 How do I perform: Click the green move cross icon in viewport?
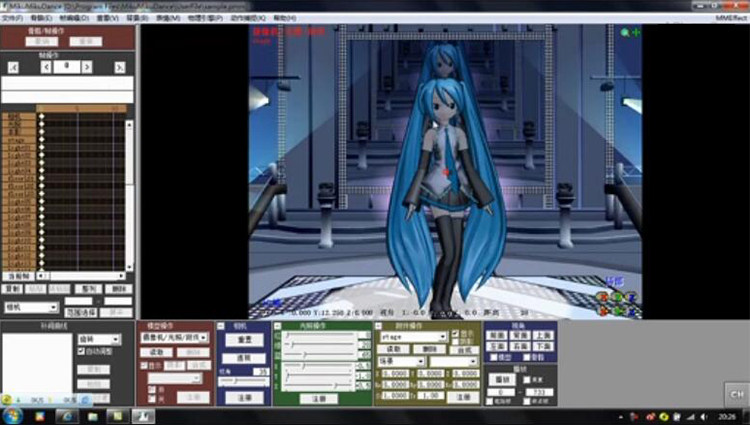(x=636, y=33)
